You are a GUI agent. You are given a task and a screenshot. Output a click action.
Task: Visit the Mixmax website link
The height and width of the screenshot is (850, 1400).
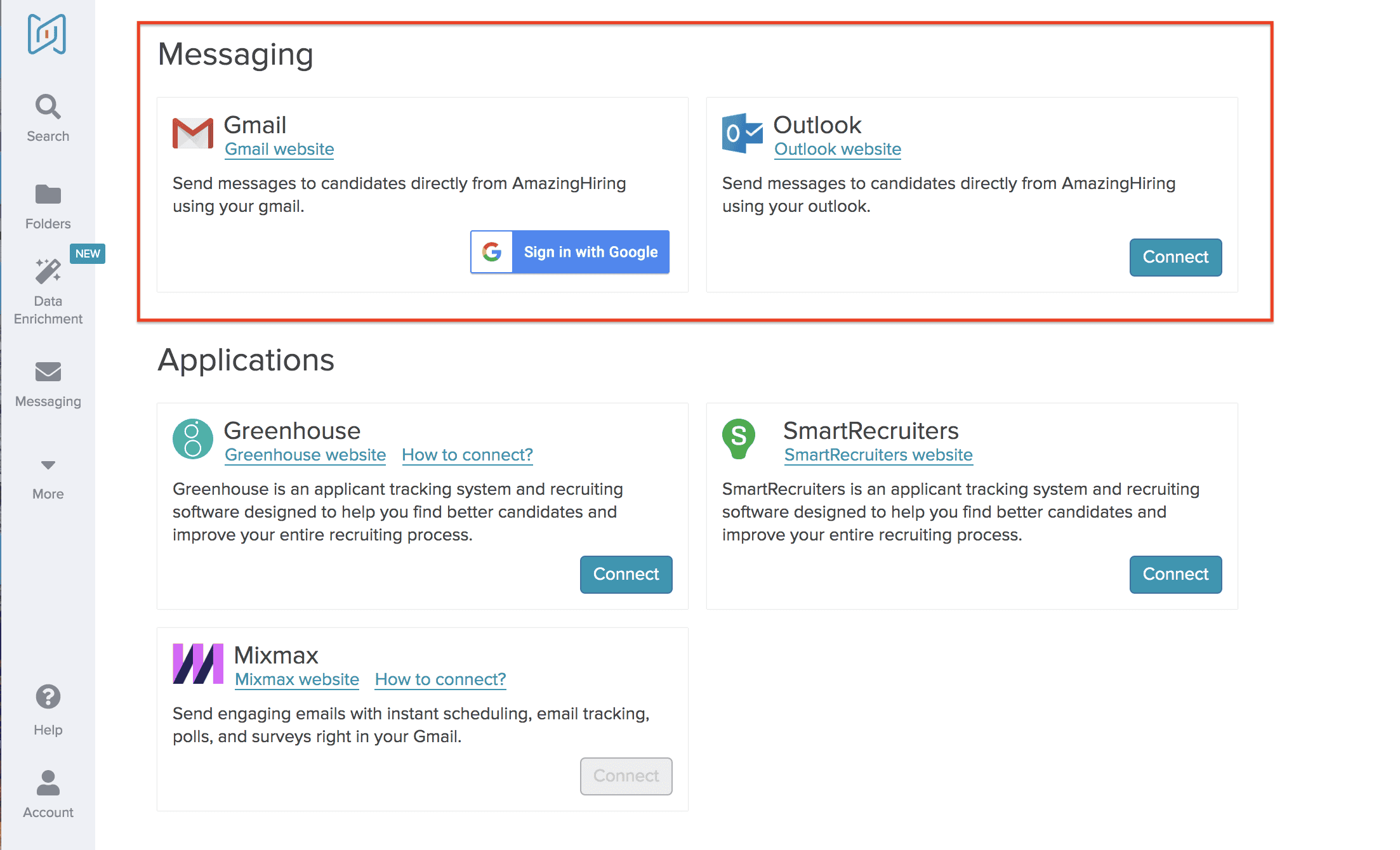(x=297, y=679)
